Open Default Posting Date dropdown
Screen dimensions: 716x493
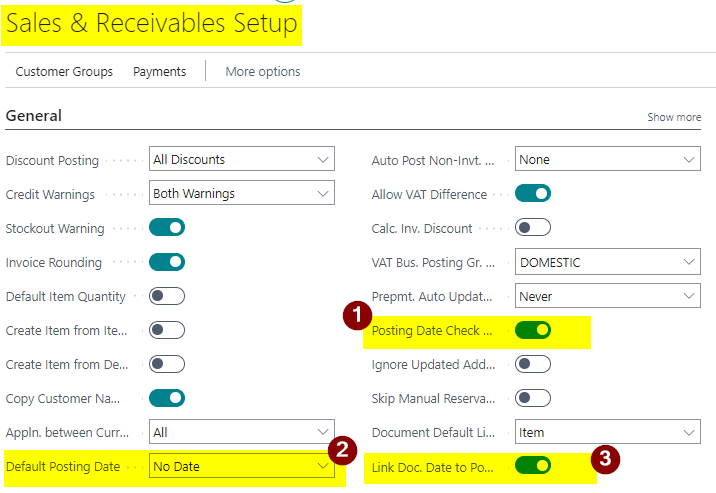(241, 466)
